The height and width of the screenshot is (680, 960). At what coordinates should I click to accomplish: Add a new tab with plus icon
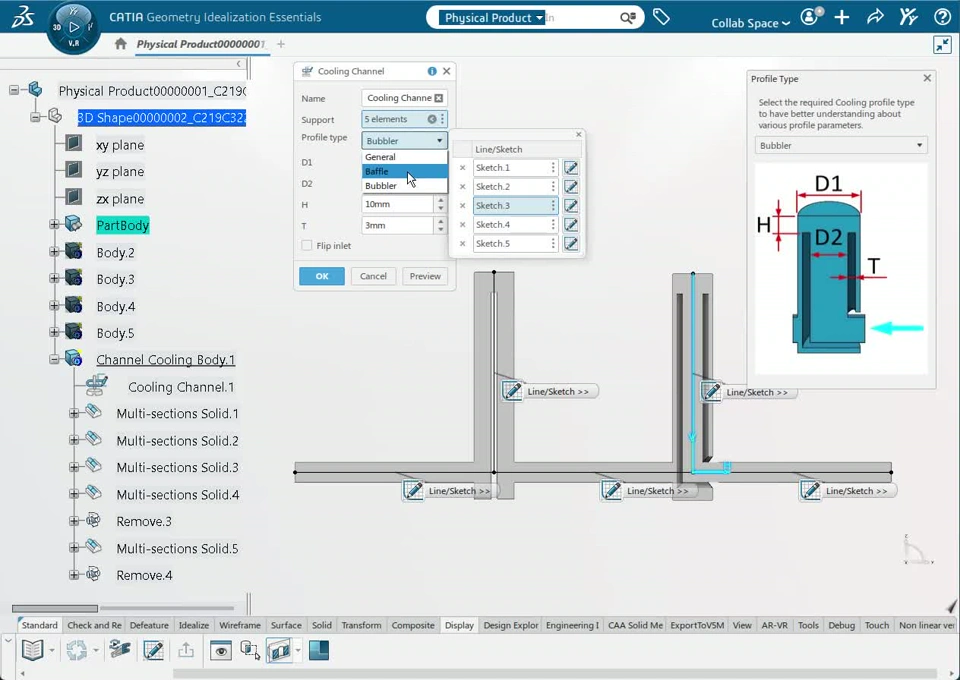280,44
